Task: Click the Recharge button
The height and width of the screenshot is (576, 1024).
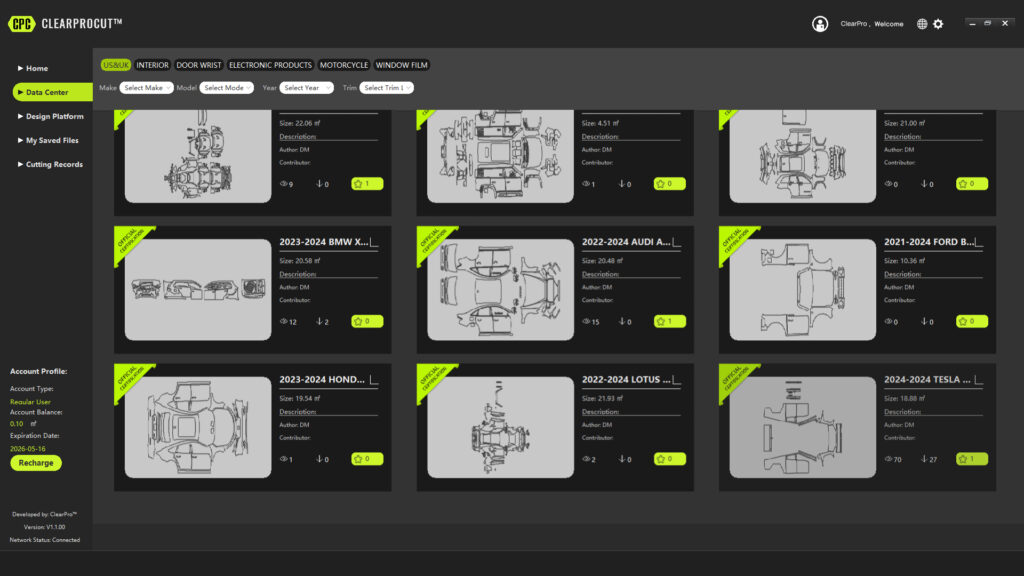Action: tap(36, 463)
